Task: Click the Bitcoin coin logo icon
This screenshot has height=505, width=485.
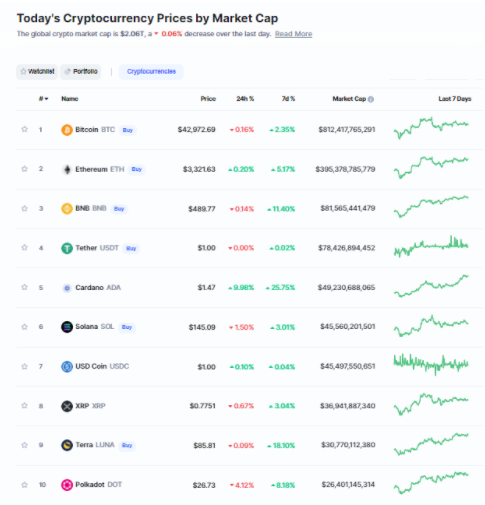Action: pyautogui.click(x=67, y=130)
